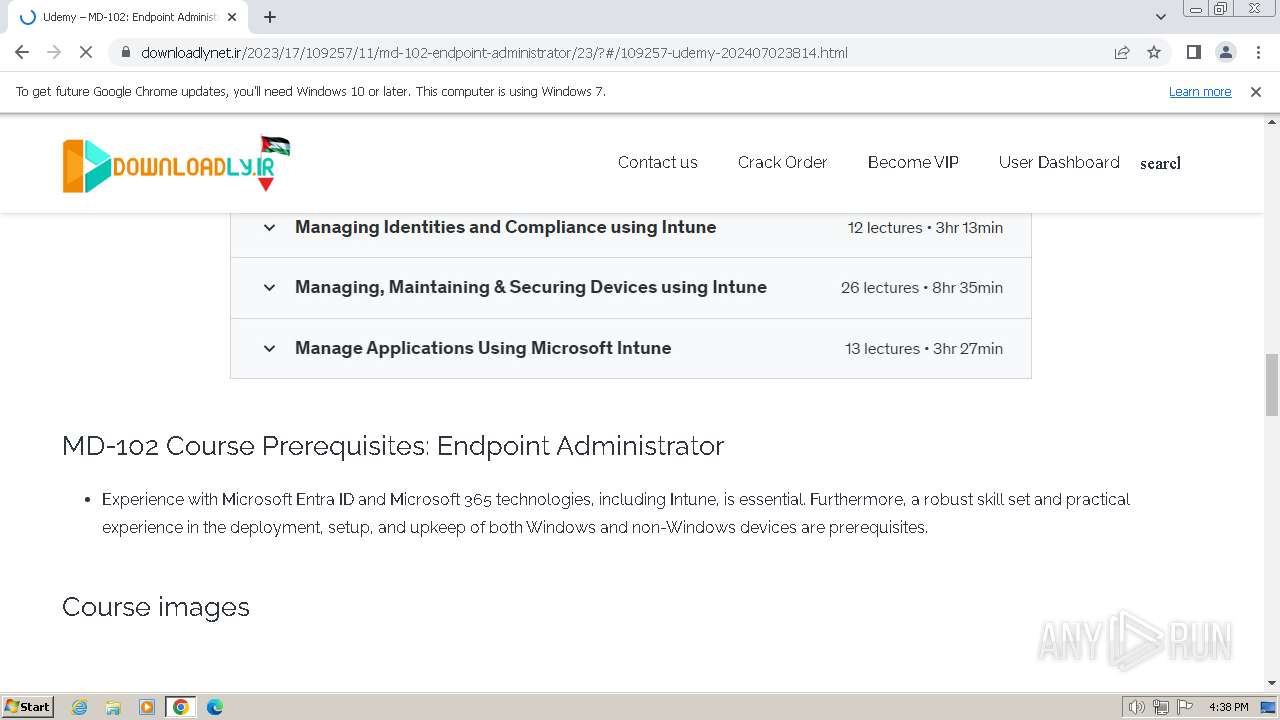Open Microsoft Edge from the taskbar
The width and height of the screenshot is (1280, 720).
tap(215, 707)
